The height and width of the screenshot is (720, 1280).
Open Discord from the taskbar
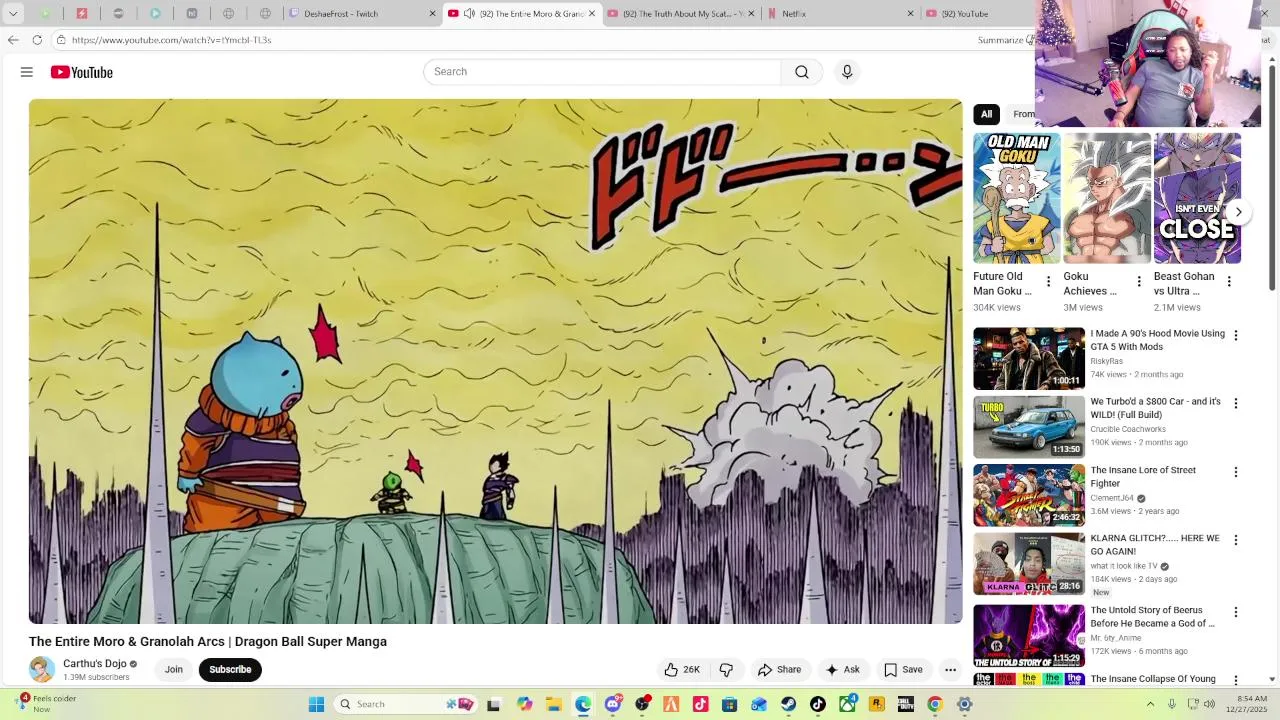(613, 704)
